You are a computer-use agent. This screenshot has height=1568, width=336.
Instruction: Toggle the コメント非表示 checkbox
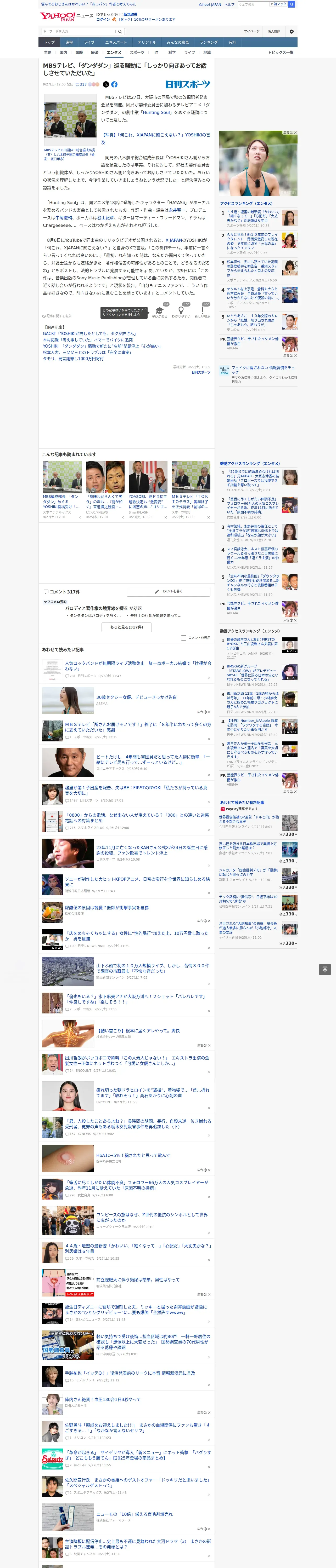click(x=183, y=638)
